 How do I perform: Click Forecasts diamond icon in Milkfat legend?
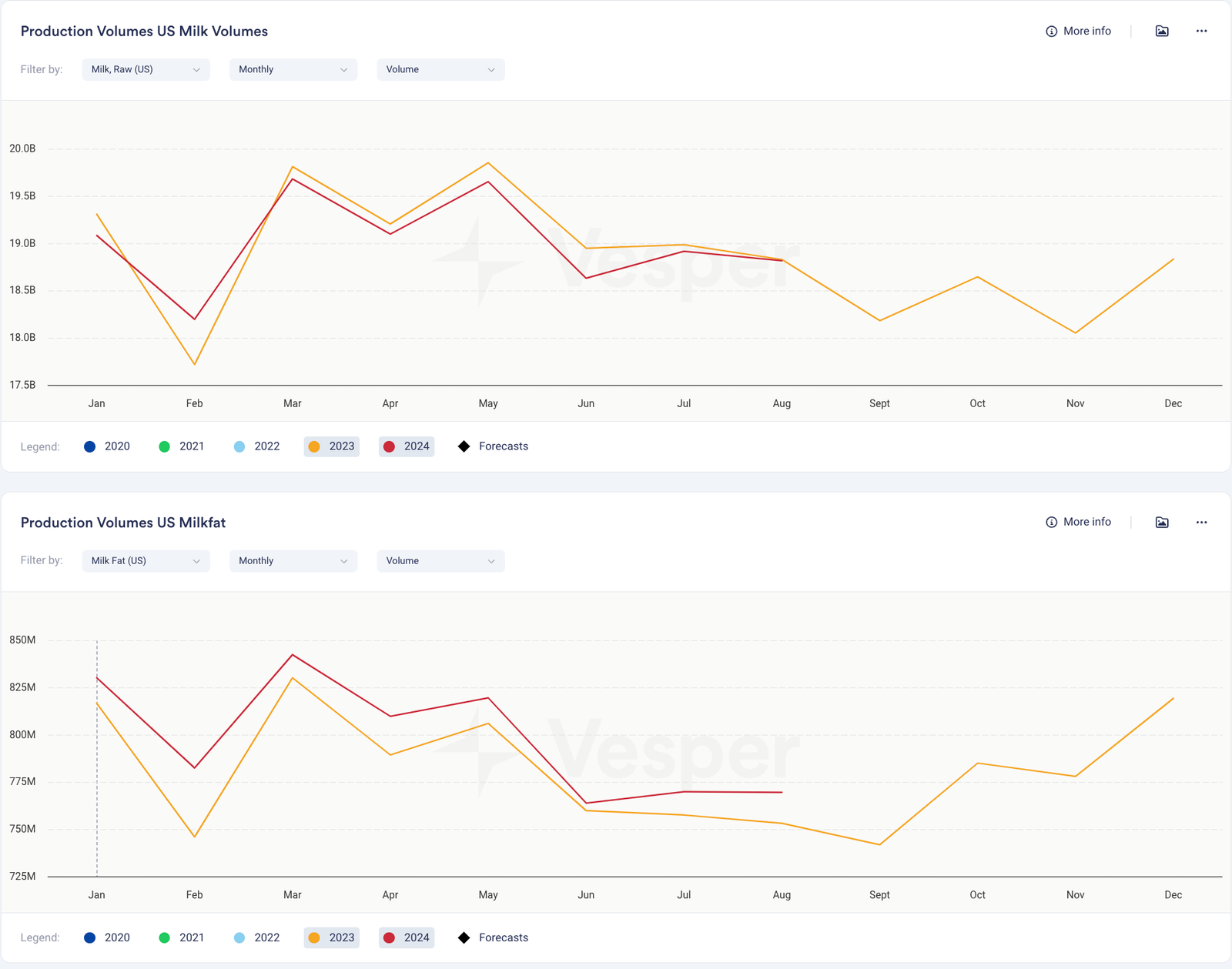[x=464, y=937]
